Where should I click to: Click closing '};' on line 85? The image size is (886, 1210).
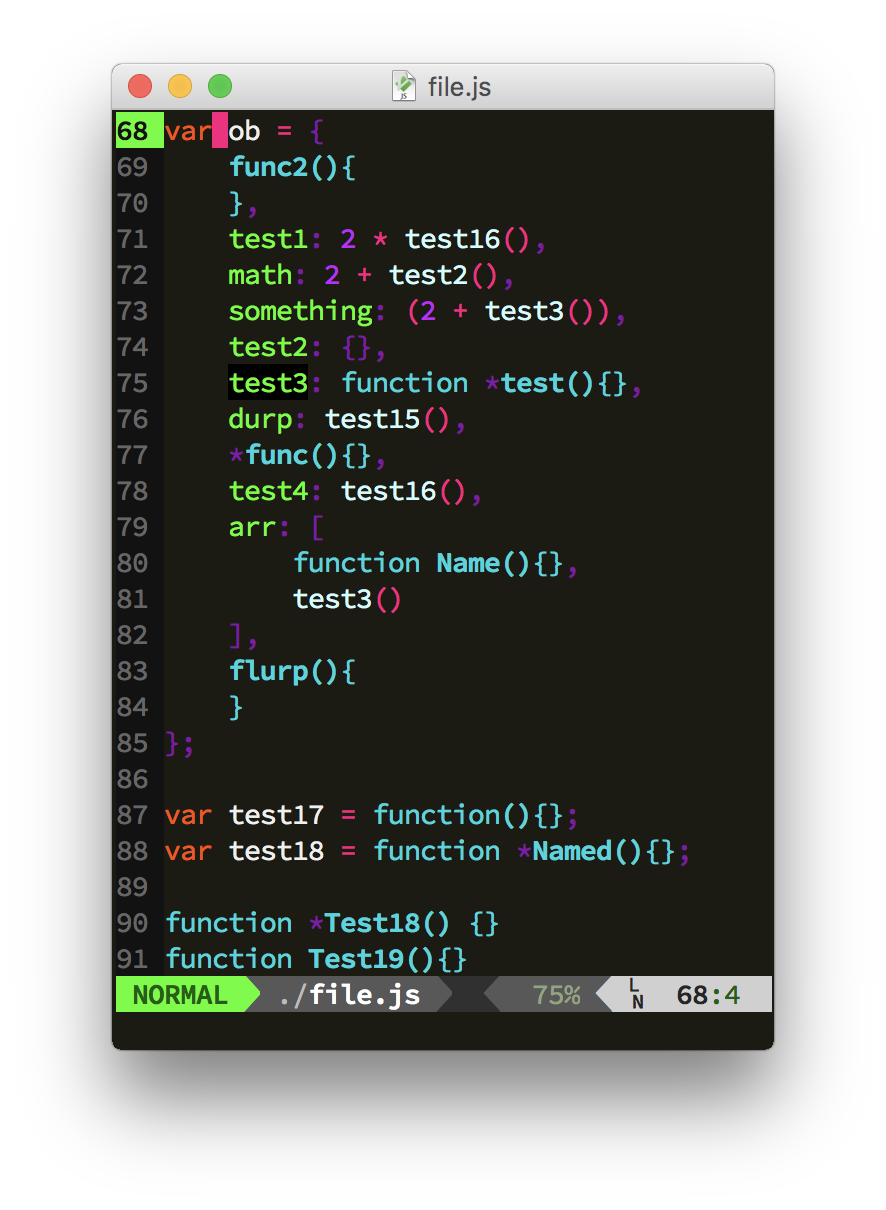(x=181, y=743)
